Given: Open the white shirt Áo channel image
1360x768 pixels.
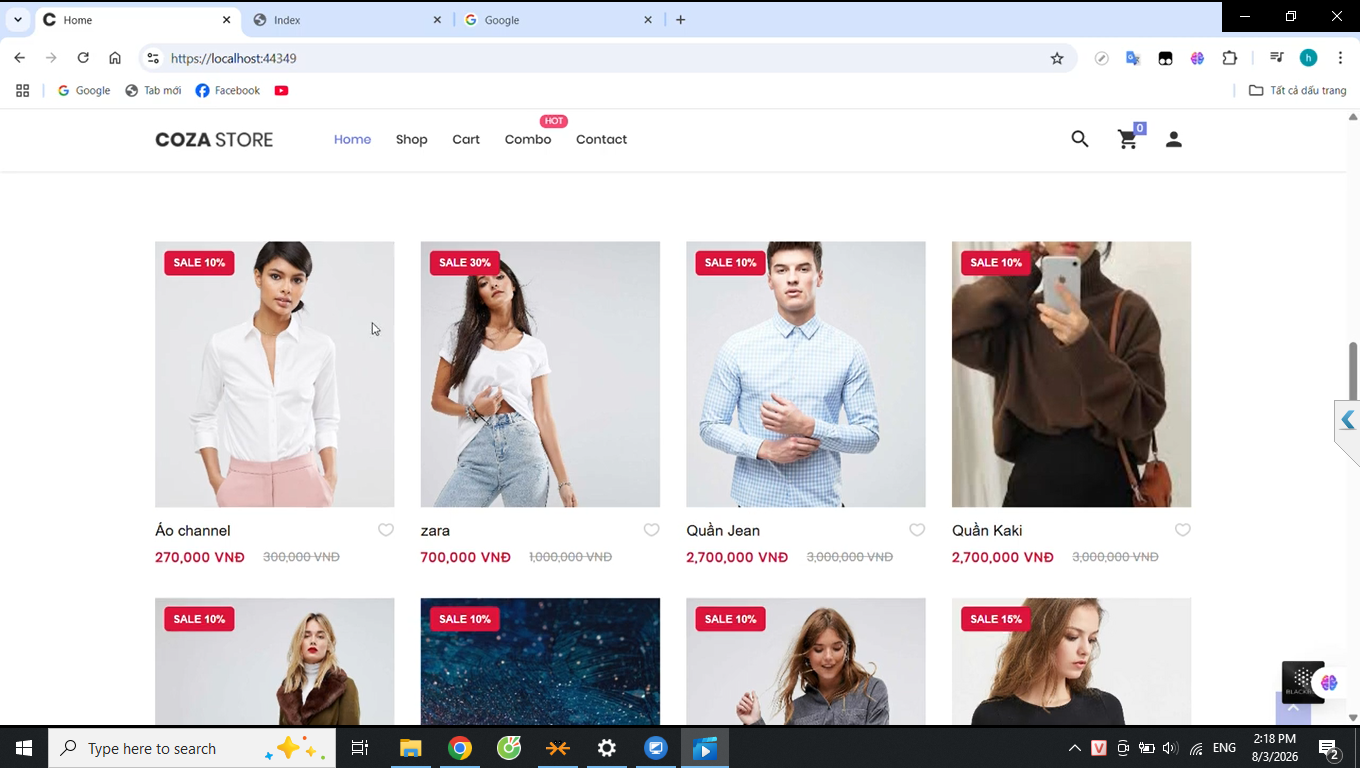Looking at the screenshot, I should tap(275, 374).
